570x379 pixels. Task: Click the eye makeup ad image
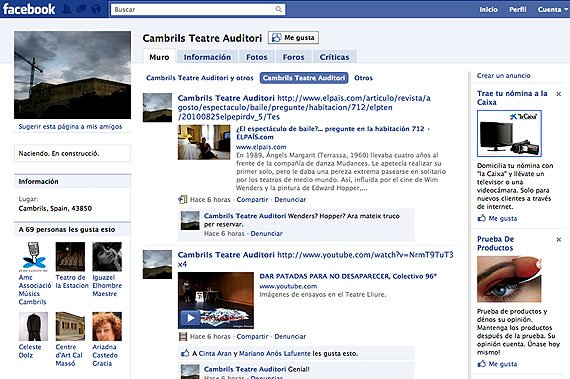tap(509, 279)
